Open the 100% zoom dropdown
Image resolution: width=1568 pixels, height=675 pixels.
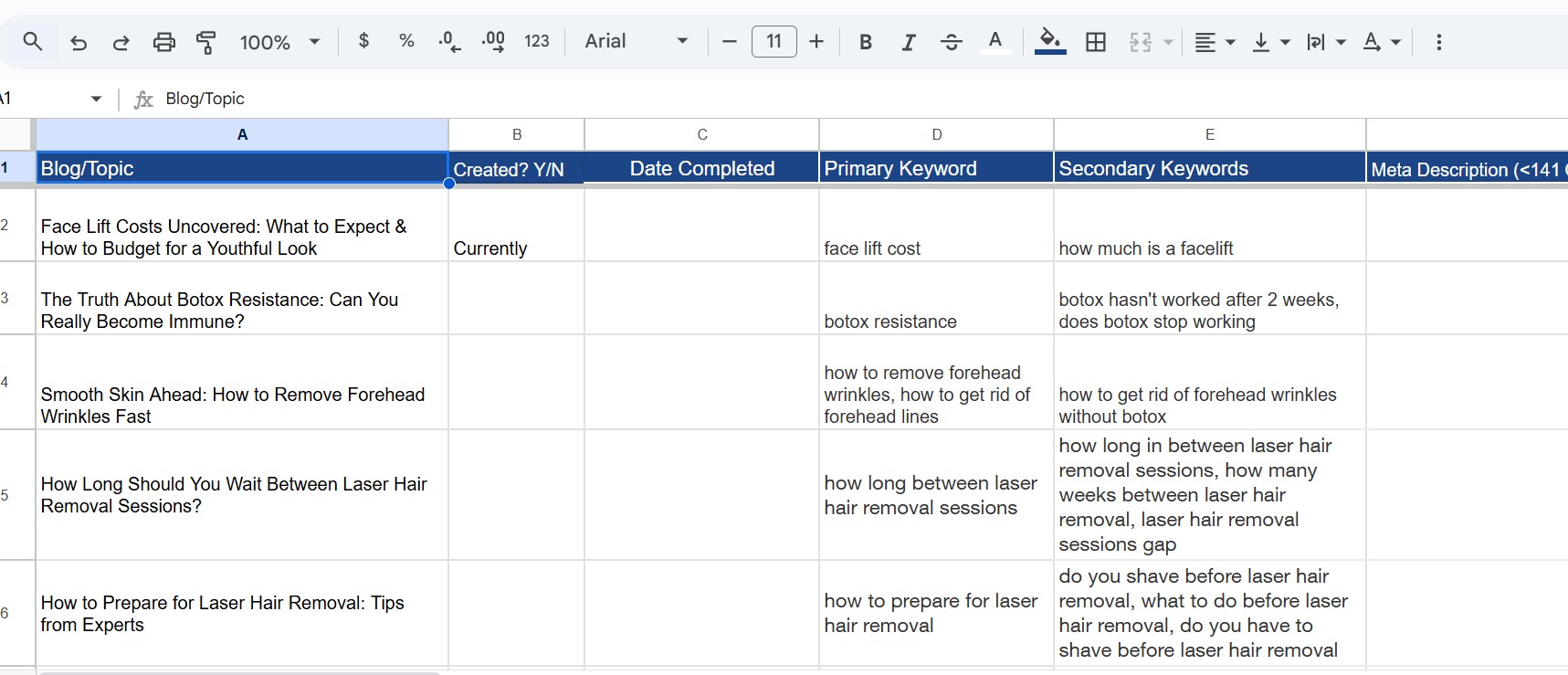coord(279,42)
